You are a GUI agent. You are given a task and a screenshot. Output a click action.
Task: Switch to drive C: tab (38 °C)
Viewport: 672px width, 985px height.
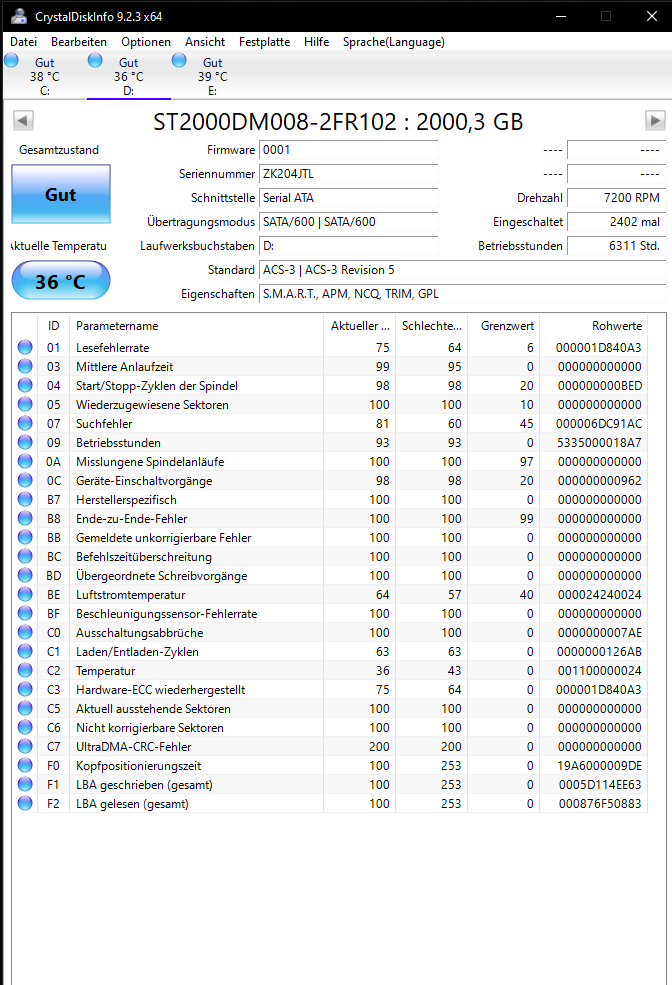click(45, 77)
